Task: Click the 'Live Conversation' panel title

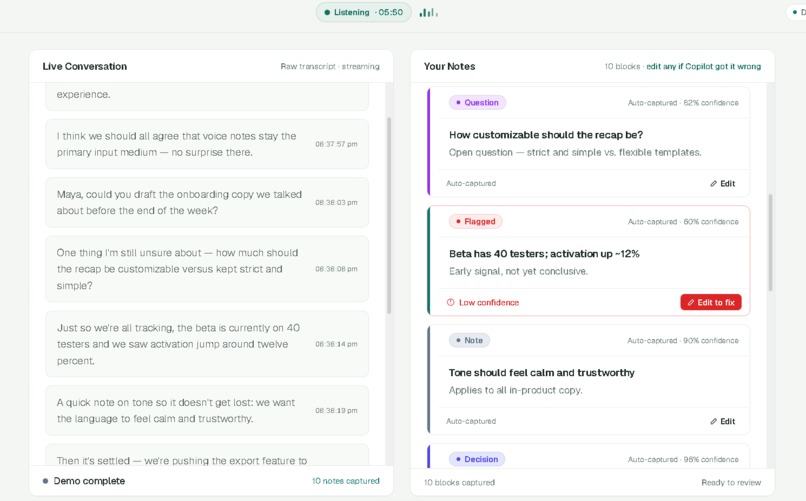Action: point(85,66)
